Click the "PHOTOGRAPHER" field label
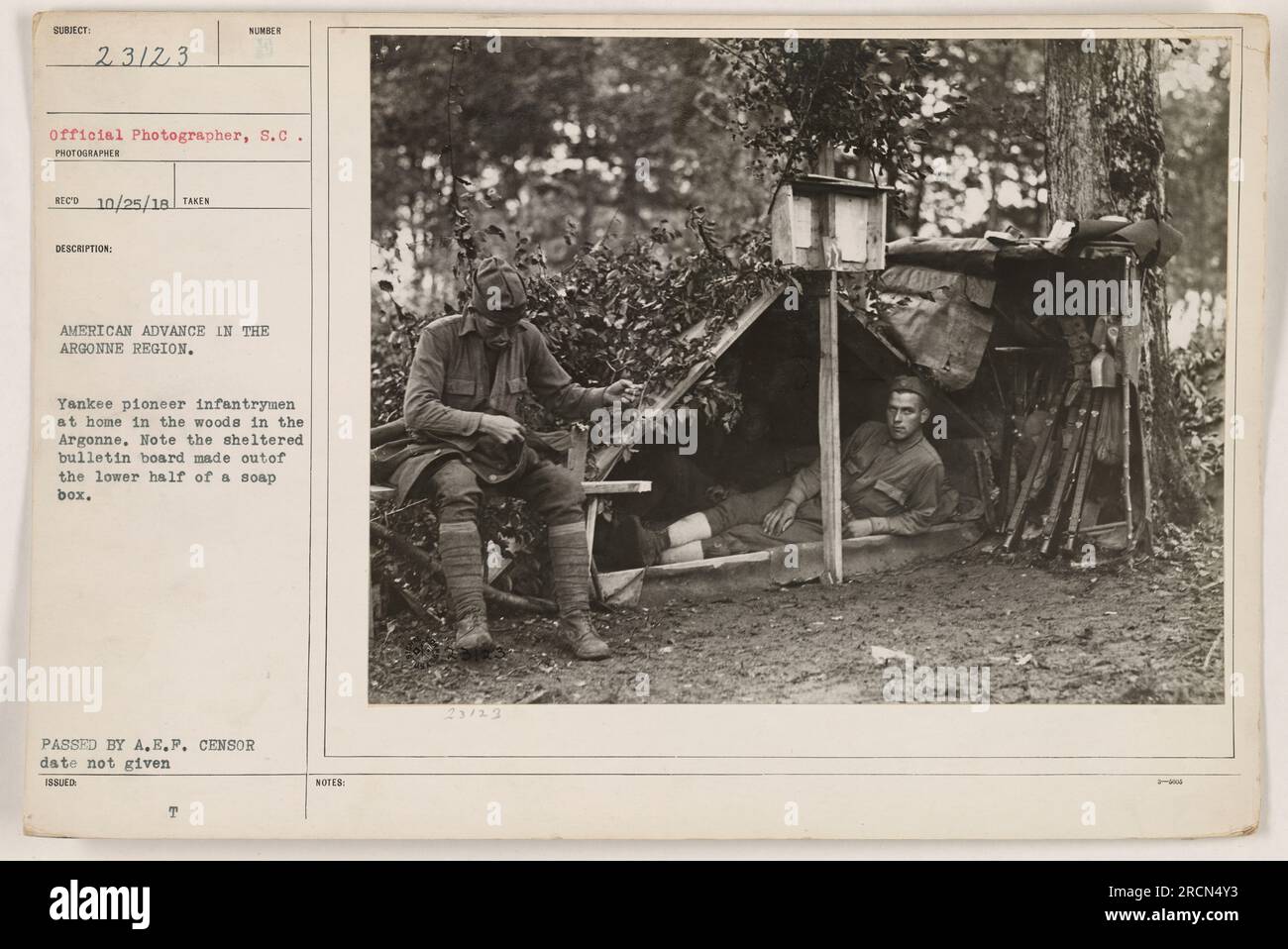 coord(89,154)
